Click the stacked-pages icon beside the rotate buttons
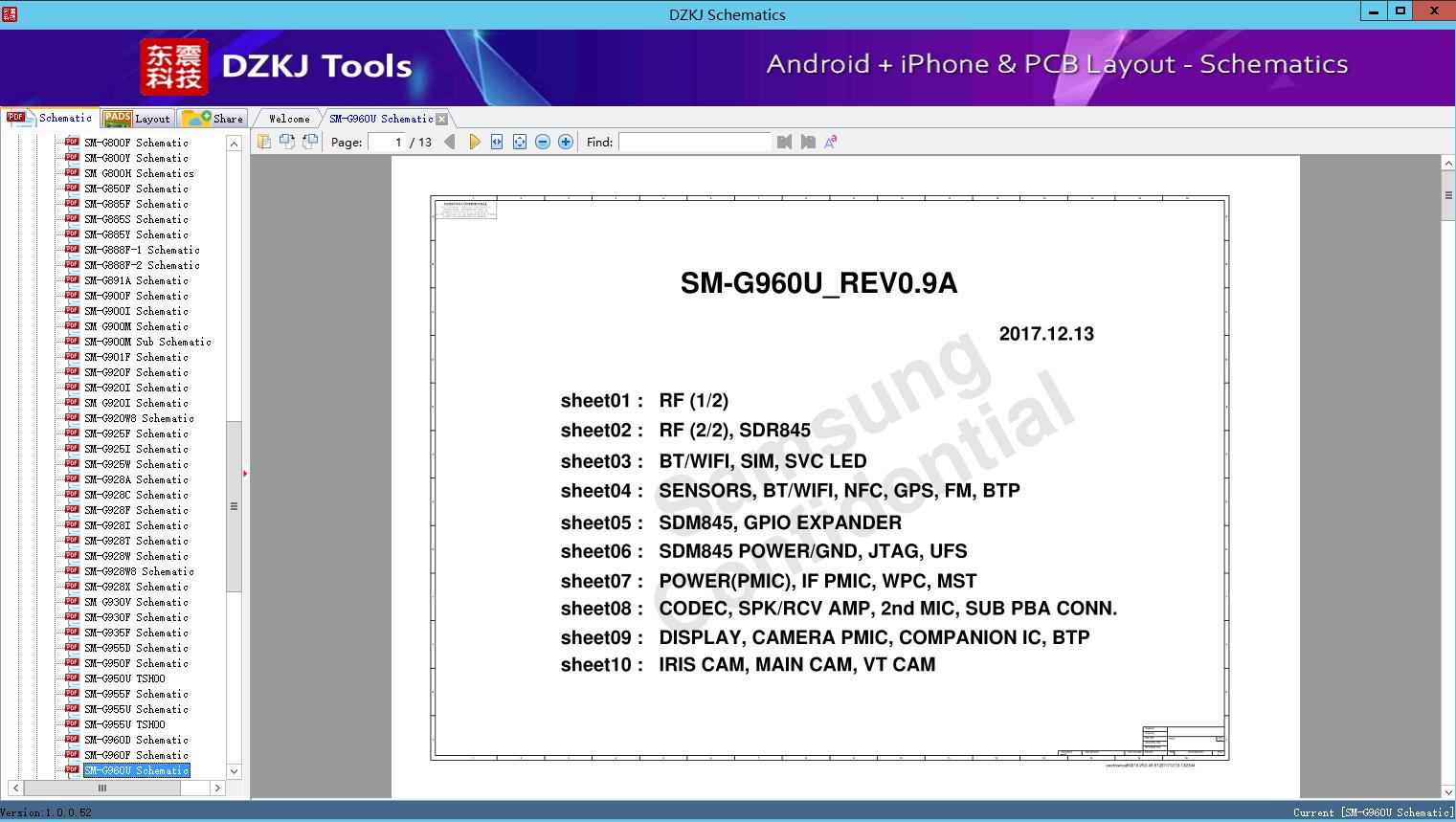The height and width of the screenshot is (822, 1456). [264, 142]
